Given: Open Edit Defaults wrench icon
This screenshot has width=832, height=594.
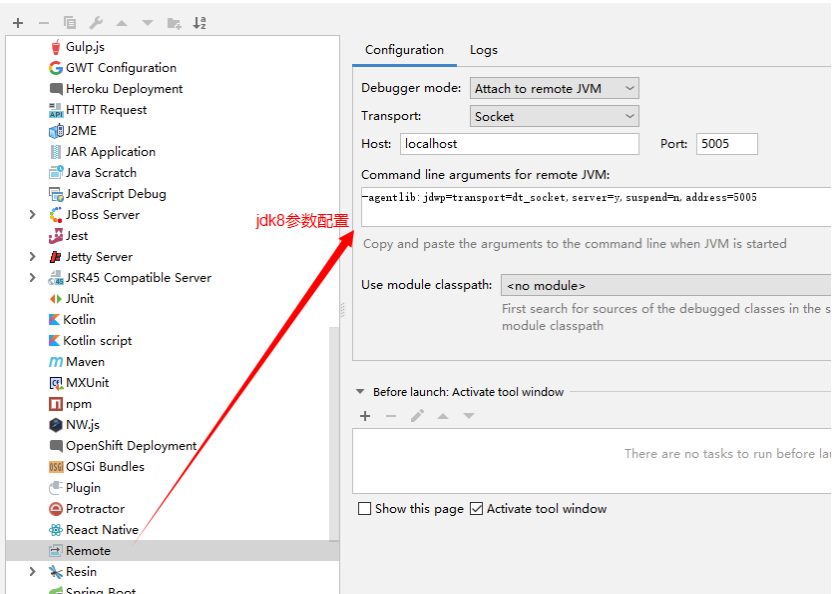Looking at the screenshot, I should point(96,23).
